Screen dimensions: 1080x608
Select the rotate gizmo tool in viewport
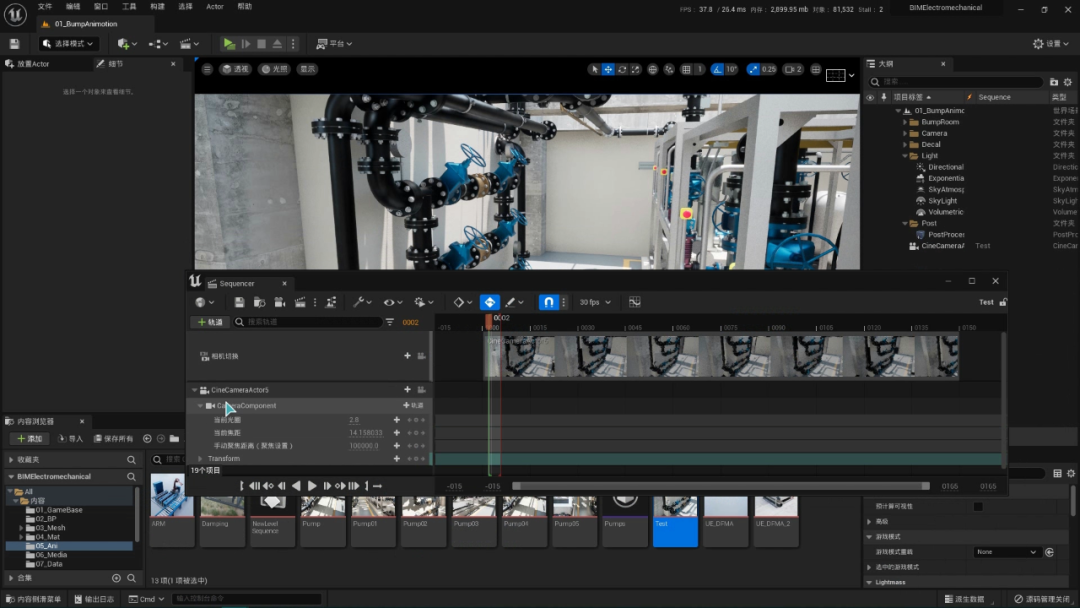point(622,70)
